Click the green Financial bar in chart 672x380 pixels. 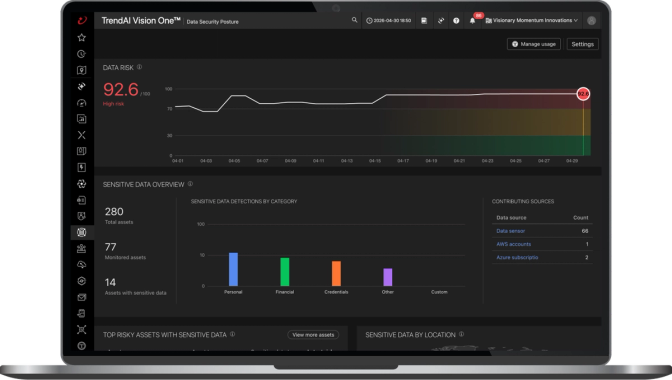pos(285,272)
